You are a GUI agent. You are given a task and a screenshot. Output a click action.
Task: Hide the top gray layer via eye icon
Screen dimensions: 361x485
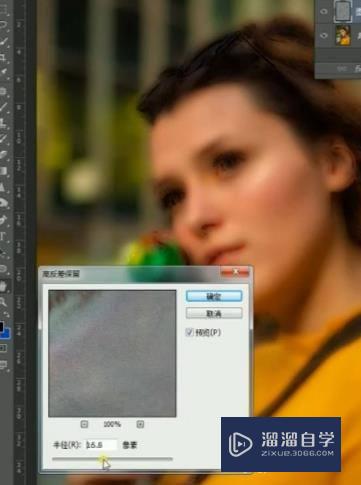pyautogui.click(x=323, y=11)
